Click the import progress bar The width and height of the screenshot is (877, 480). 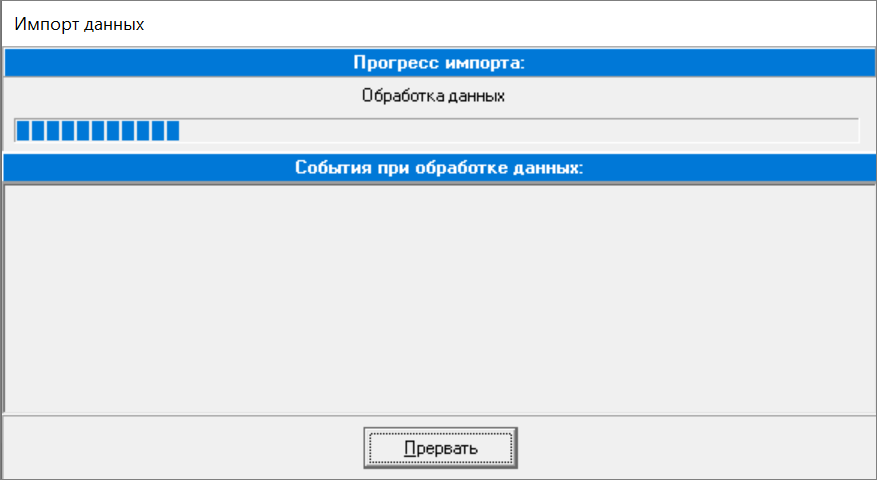[x=436, y=131]
